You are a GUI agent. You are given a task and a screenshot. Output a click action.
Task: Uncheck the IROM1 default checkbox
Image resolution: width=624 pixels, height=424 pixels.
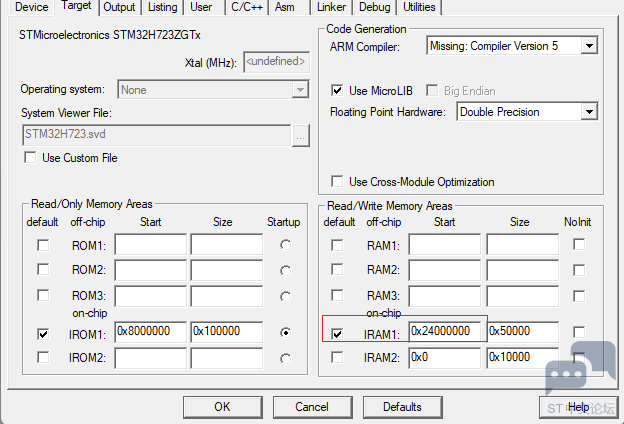(43, 334)
